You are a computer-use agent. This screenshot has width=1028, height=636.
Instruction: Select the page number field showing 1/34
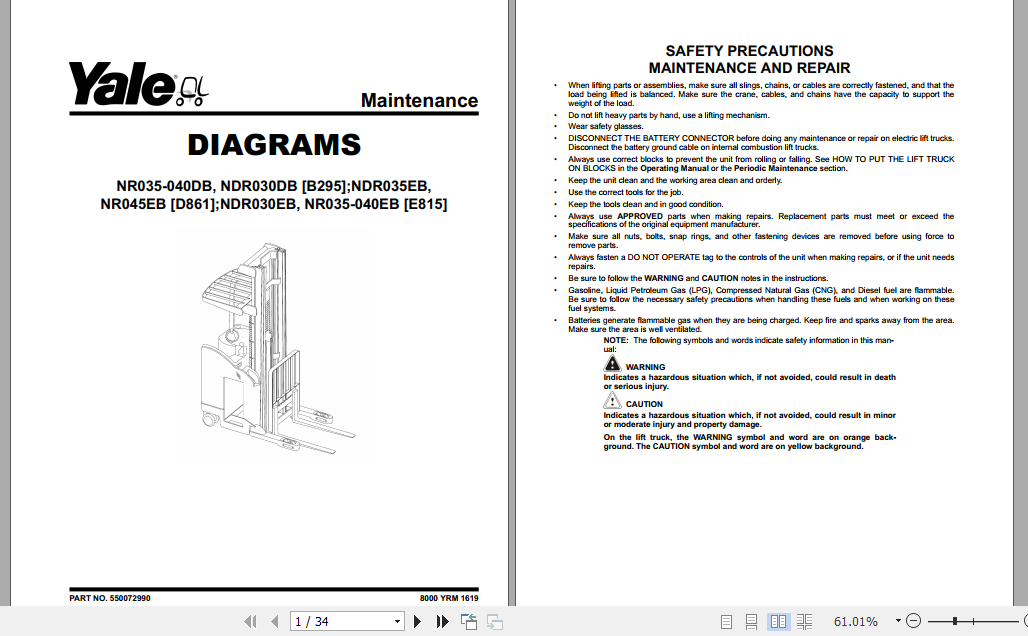330,621
